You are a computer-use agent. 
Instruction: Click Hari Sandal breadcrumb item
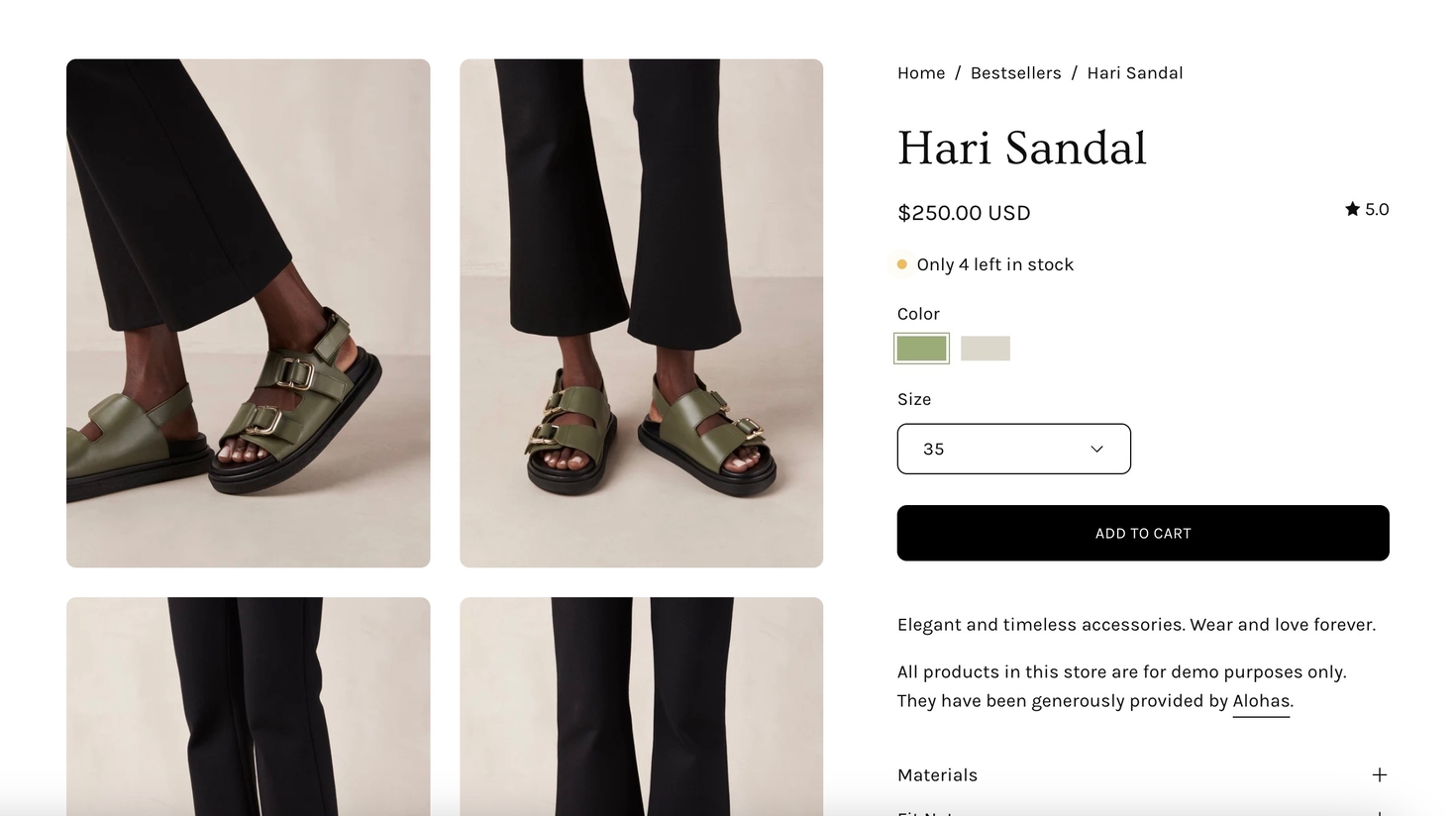pyautogui.click(x=1134, y=73)
